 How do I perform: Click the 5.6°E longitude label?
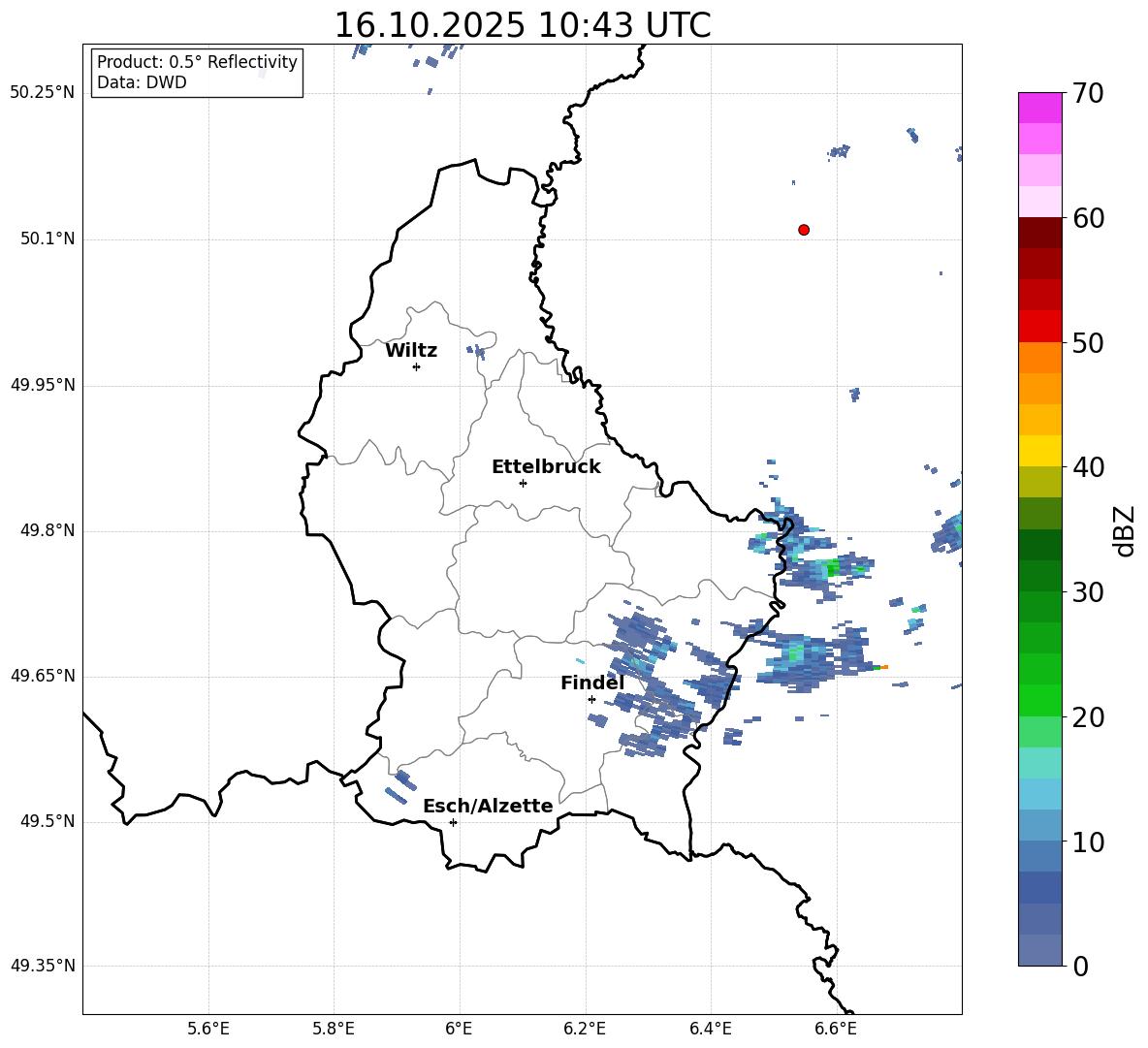click(208, 1030)
